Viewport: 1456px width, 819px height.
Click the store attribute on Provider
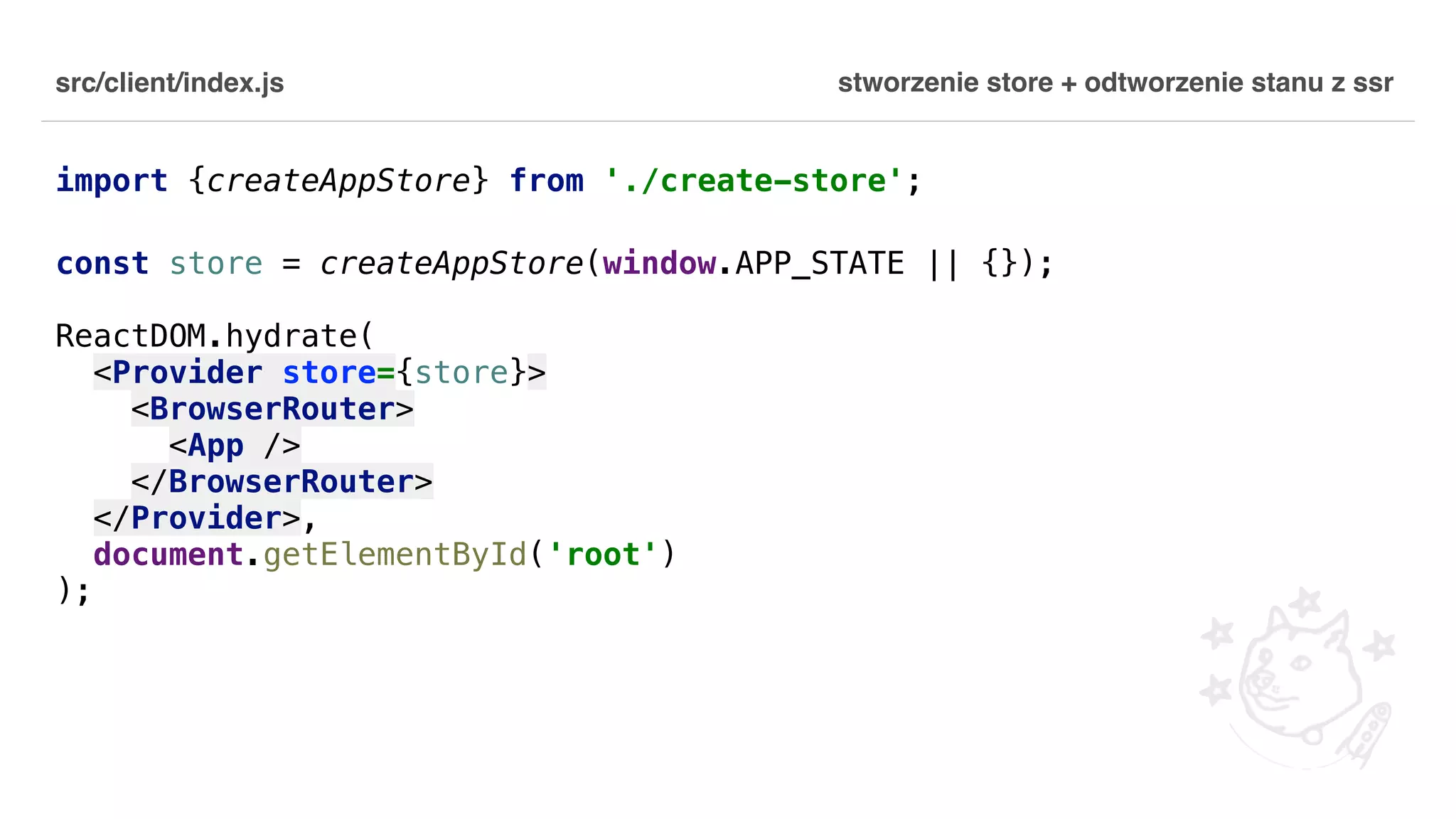click(328, 373)
